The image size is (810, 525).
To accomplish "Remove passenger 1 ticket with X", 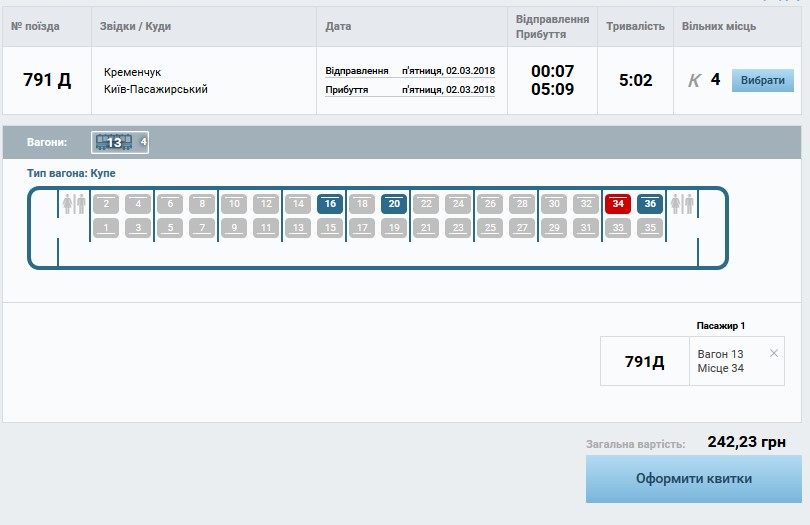I will [x=773, y=353].
